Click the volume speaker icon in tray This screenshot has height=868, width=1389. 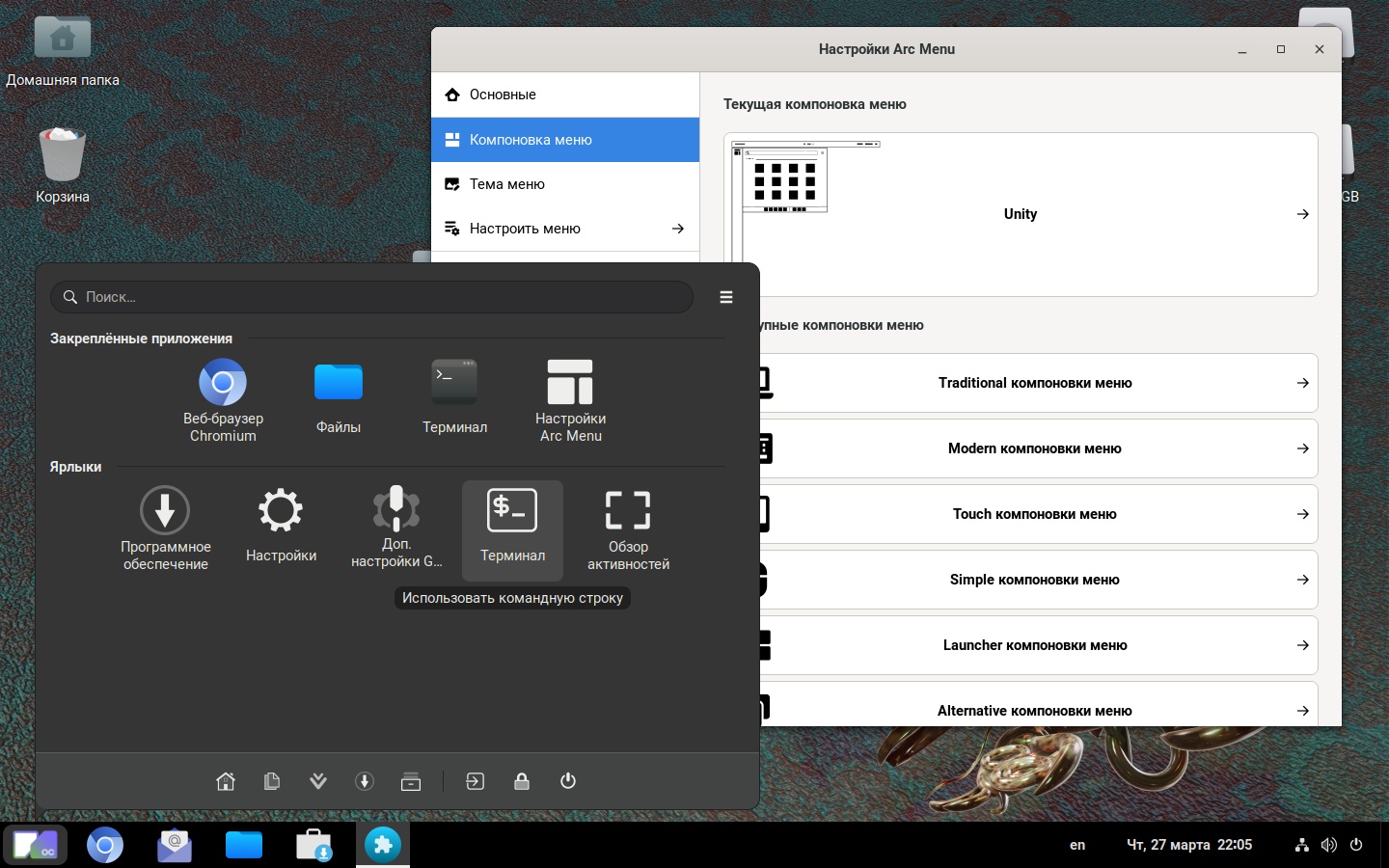(x=1329, y=845)
